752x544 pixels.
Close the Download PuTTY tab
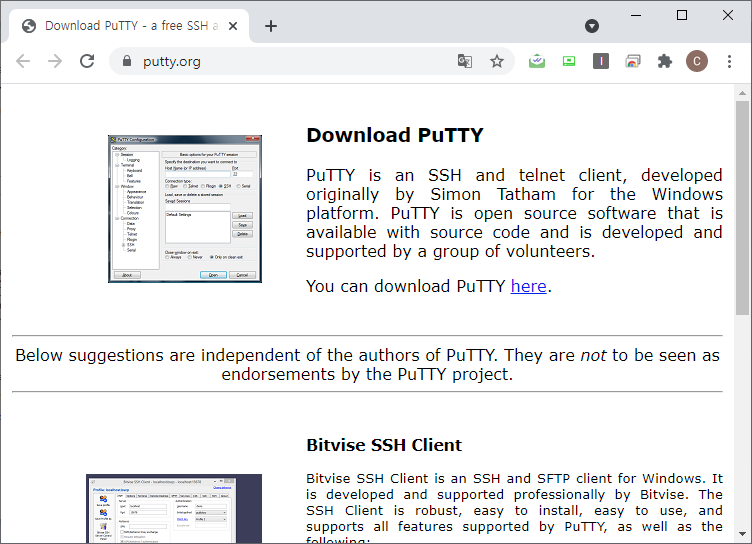pos(233,26)
